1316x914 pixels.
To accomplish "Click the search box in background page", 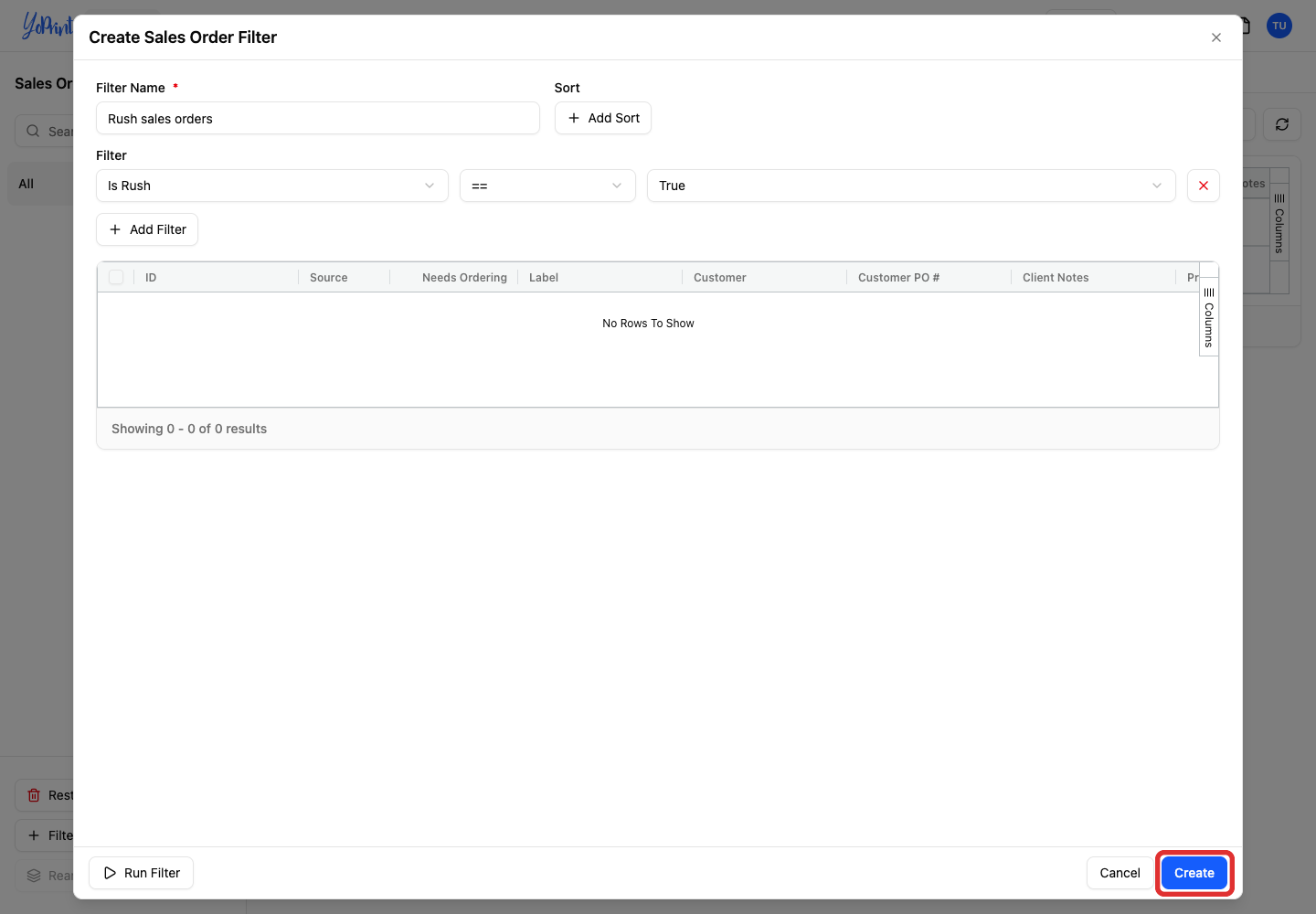I will tap(45, 131).
